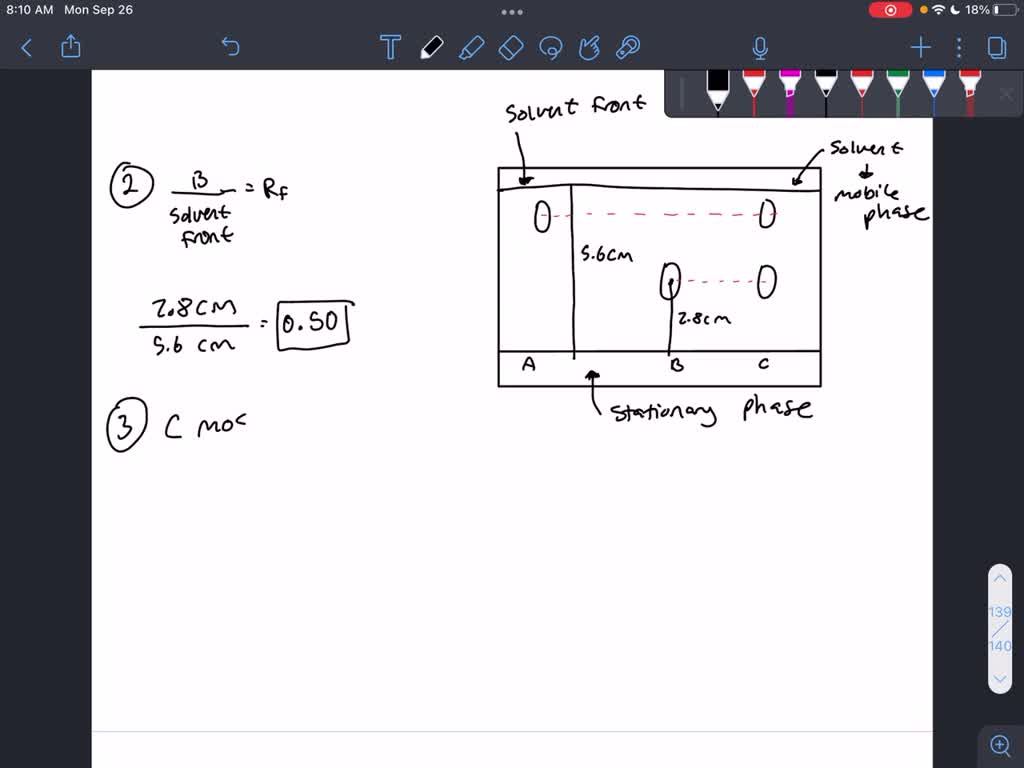Tap the multitasking three dots at top
This screenshot has width=1024, height=768.
click(511, 12)
